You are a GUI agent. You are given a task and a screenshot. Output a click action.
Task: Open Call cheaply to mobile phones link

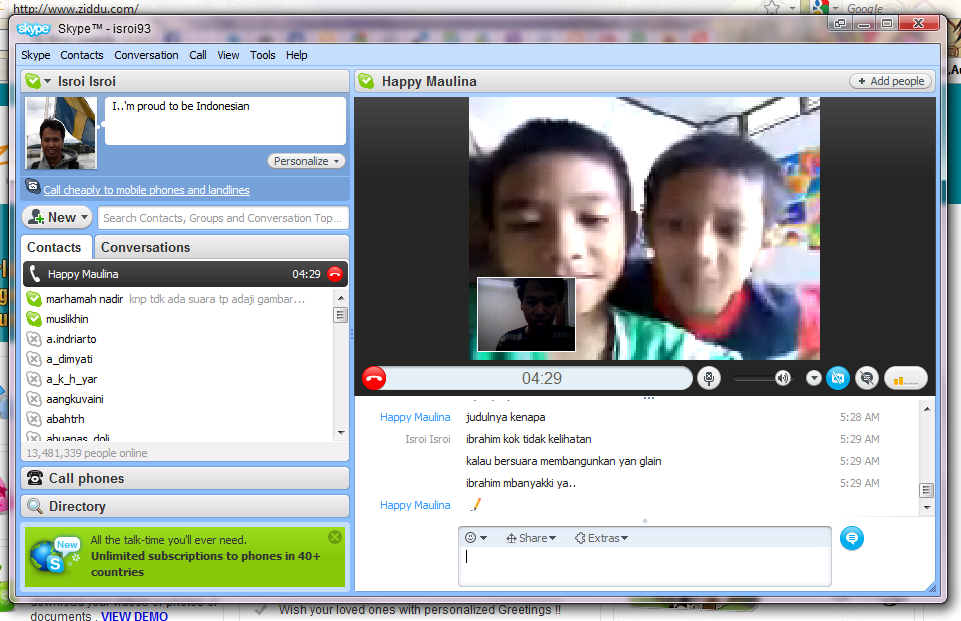146,190
